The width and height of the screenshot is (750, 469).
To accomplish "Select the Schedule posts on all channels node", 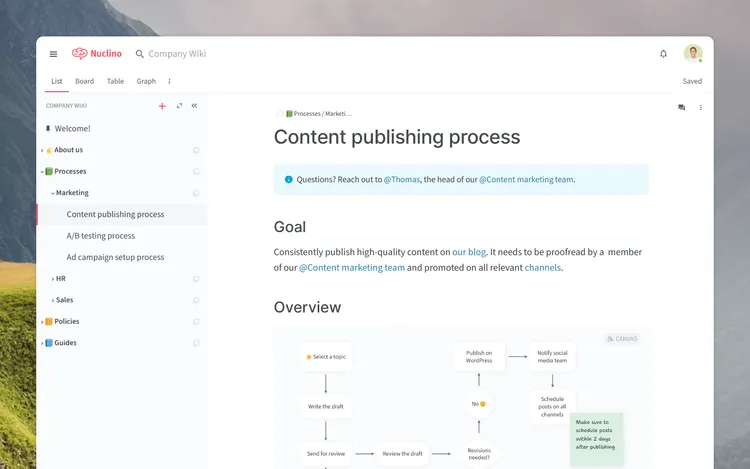I will (x=552, y=406).
